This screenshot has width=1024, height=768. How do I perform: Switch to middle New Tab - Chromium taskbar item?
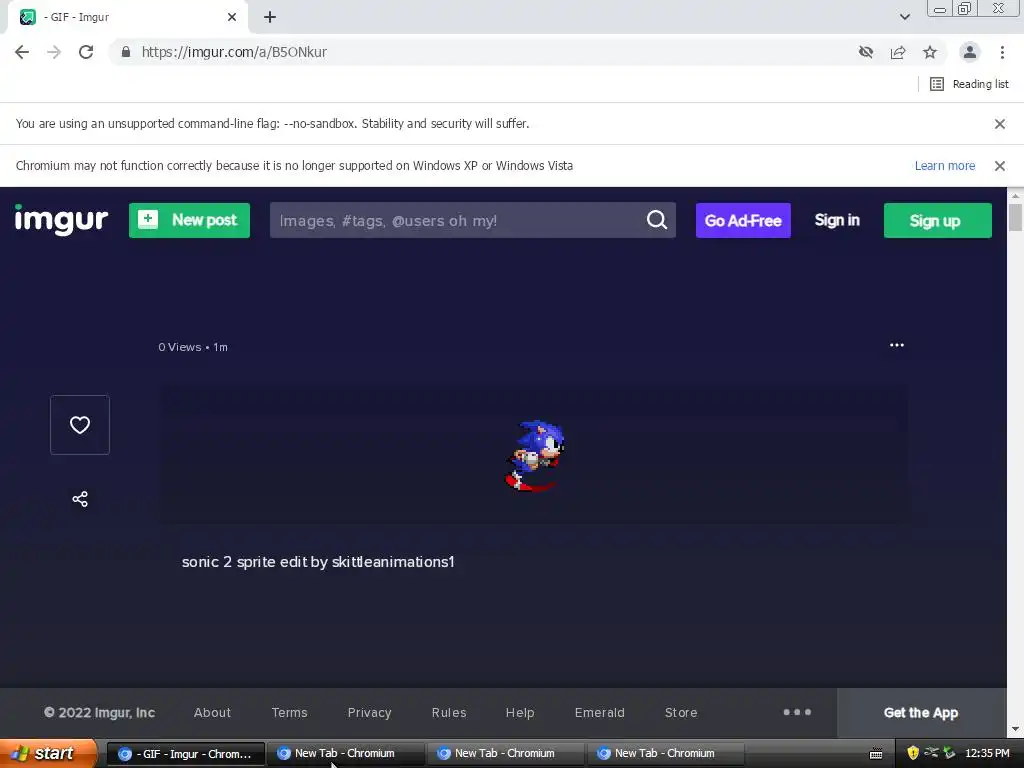504,754
